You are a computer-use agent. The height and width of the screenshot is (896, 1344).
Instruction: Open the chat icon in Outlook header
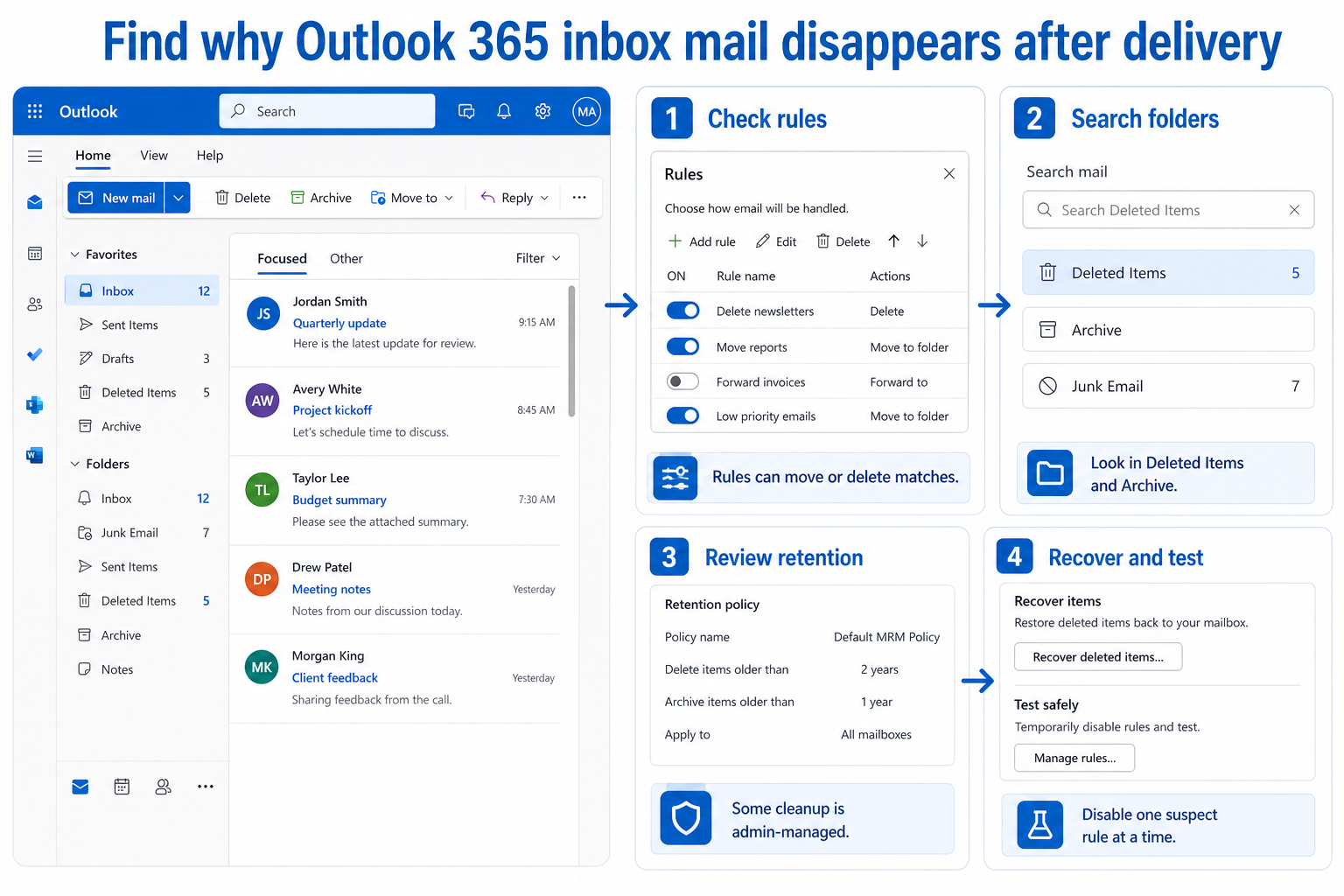(x=466, y=111)
